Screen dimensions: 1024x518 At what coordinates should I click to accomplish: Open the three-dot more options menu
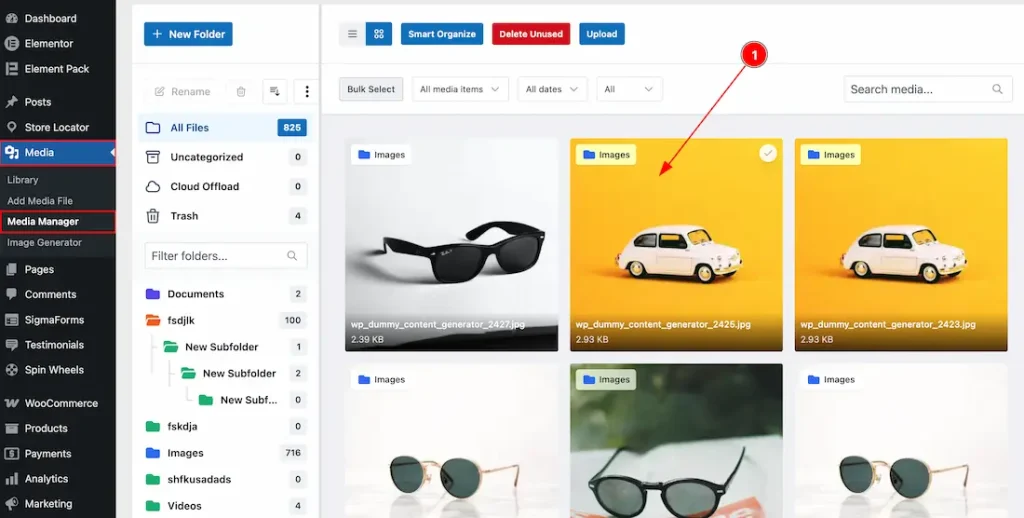(x=307, y=91)
